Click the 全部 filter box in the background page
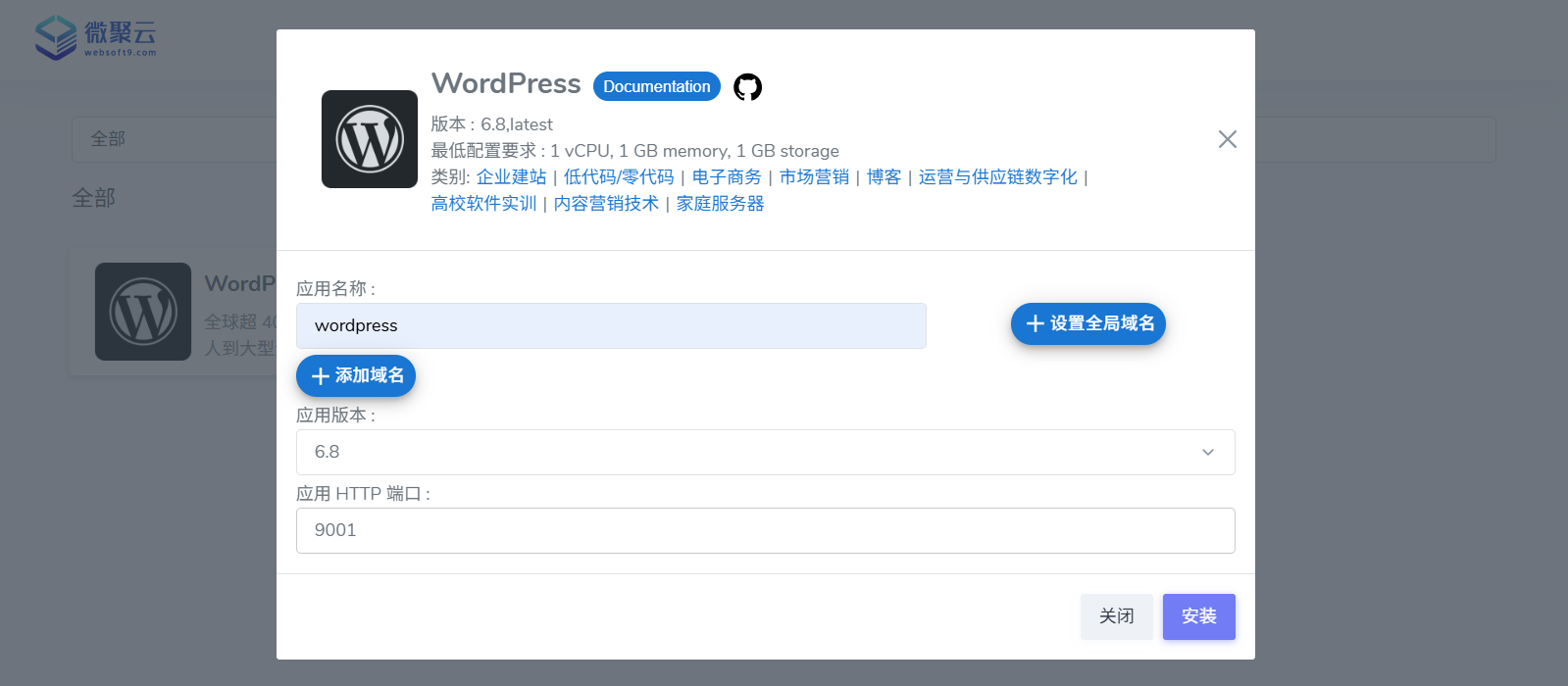The width and height of the screenshot is (1568, 686). coord(174,139)
